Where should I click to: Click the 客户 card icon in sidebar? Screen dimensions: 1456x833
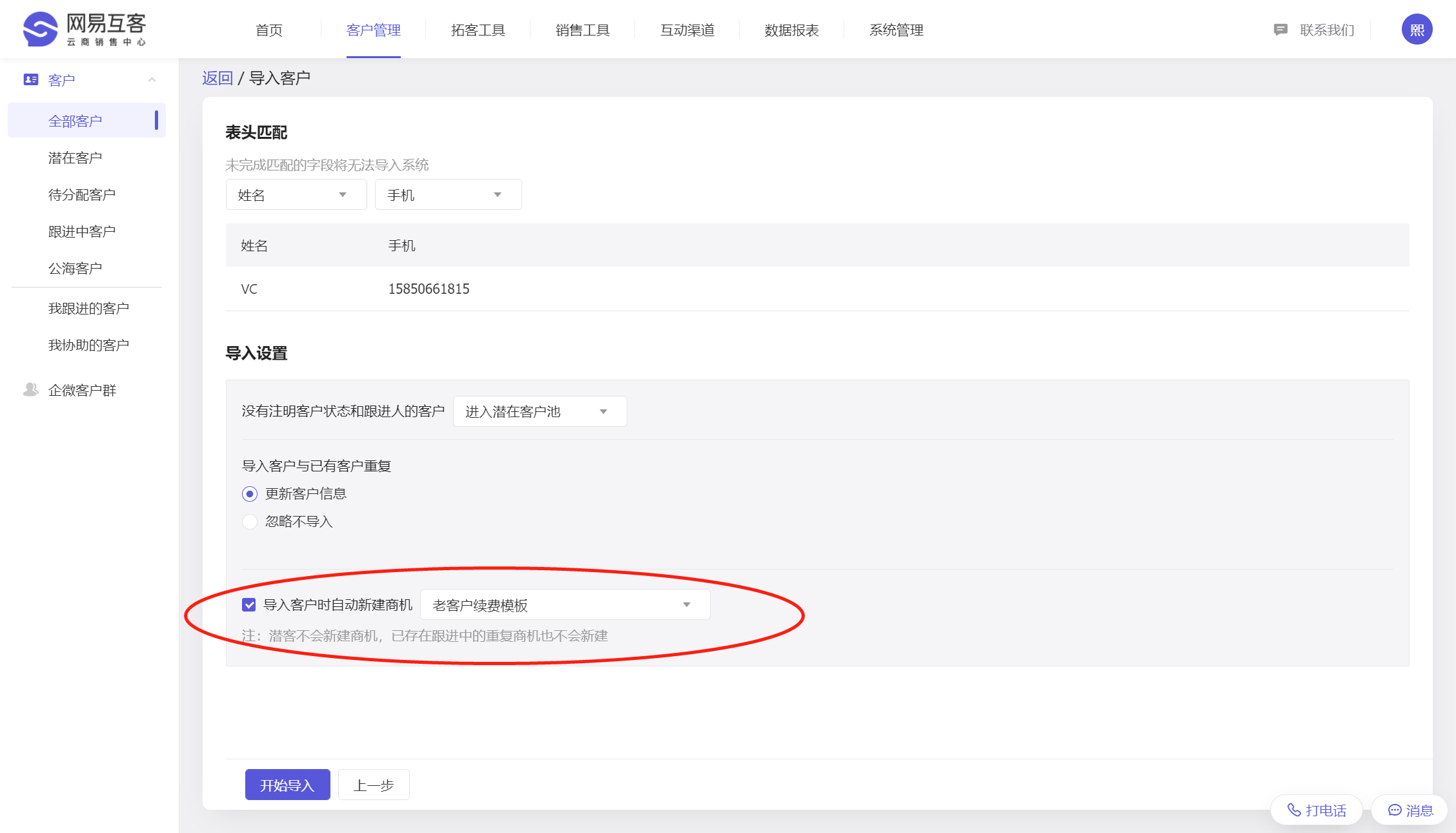30,79
